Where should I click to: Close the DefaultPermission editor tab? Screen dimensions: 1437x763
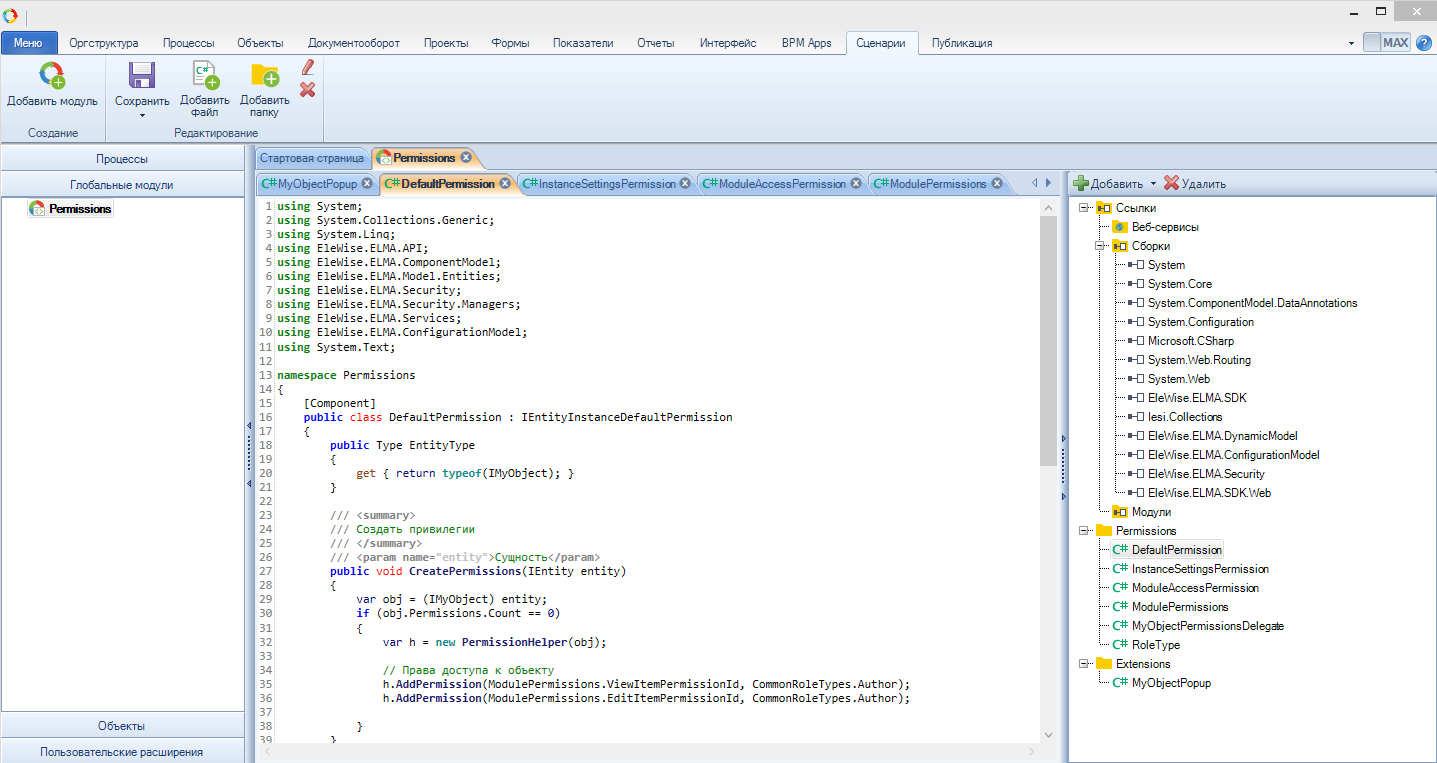coord(505,183)
